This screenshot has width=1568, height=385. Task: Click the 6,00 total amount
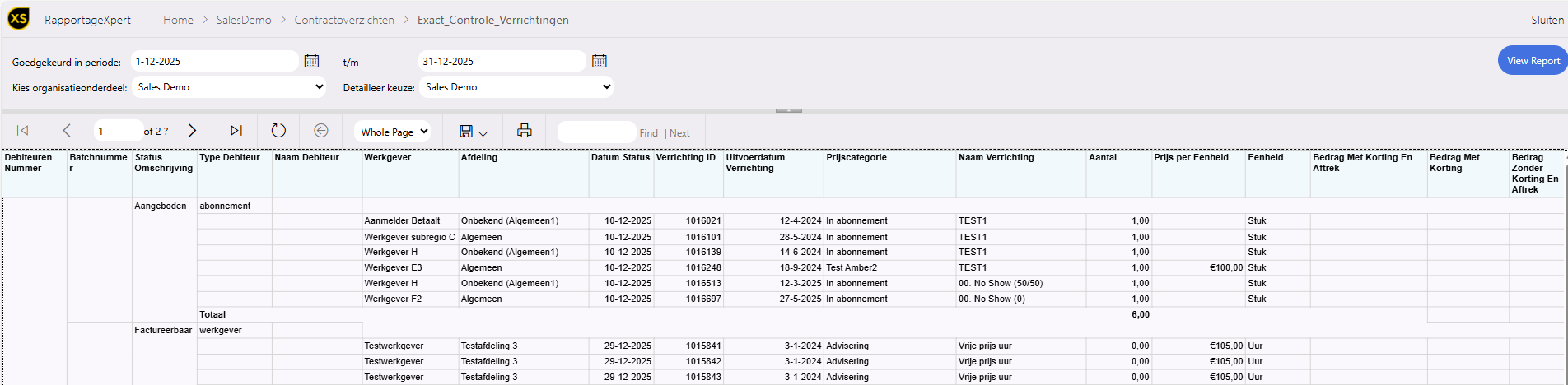coord(1141,314)
